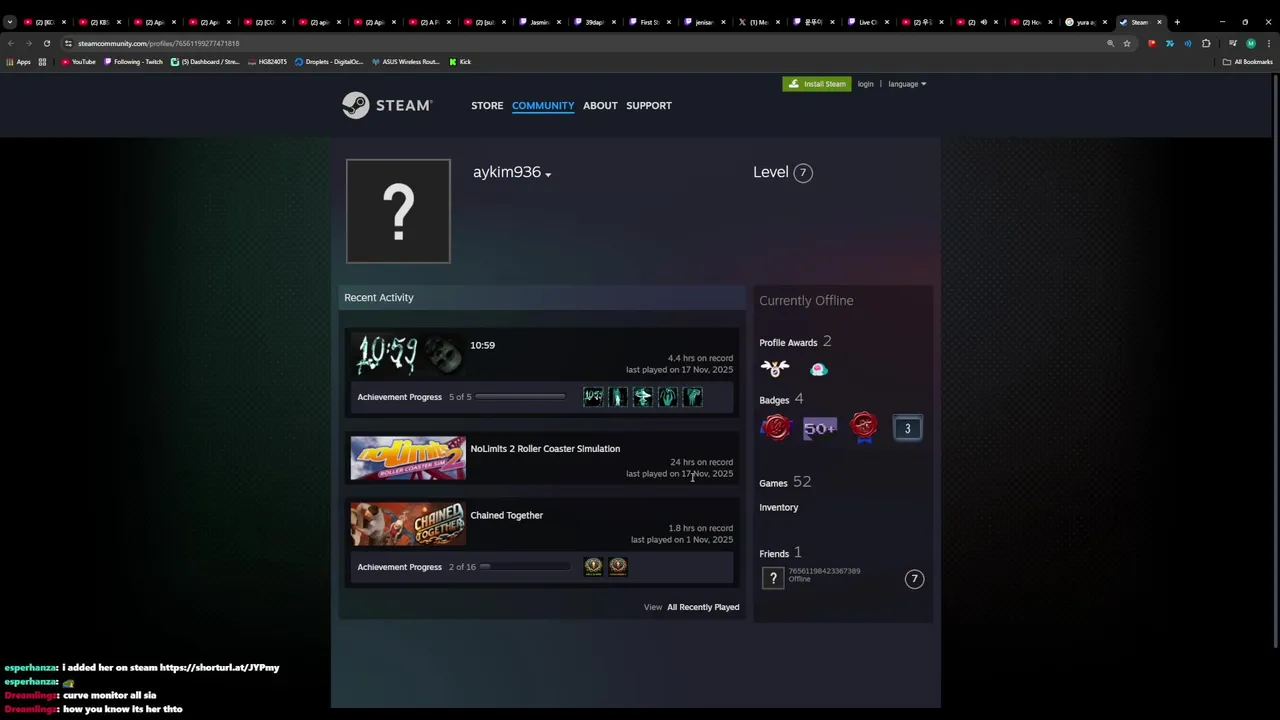The image size is (1280, 720).
Task: Click first 10:59 achievement icon
Action: point(593,397)
